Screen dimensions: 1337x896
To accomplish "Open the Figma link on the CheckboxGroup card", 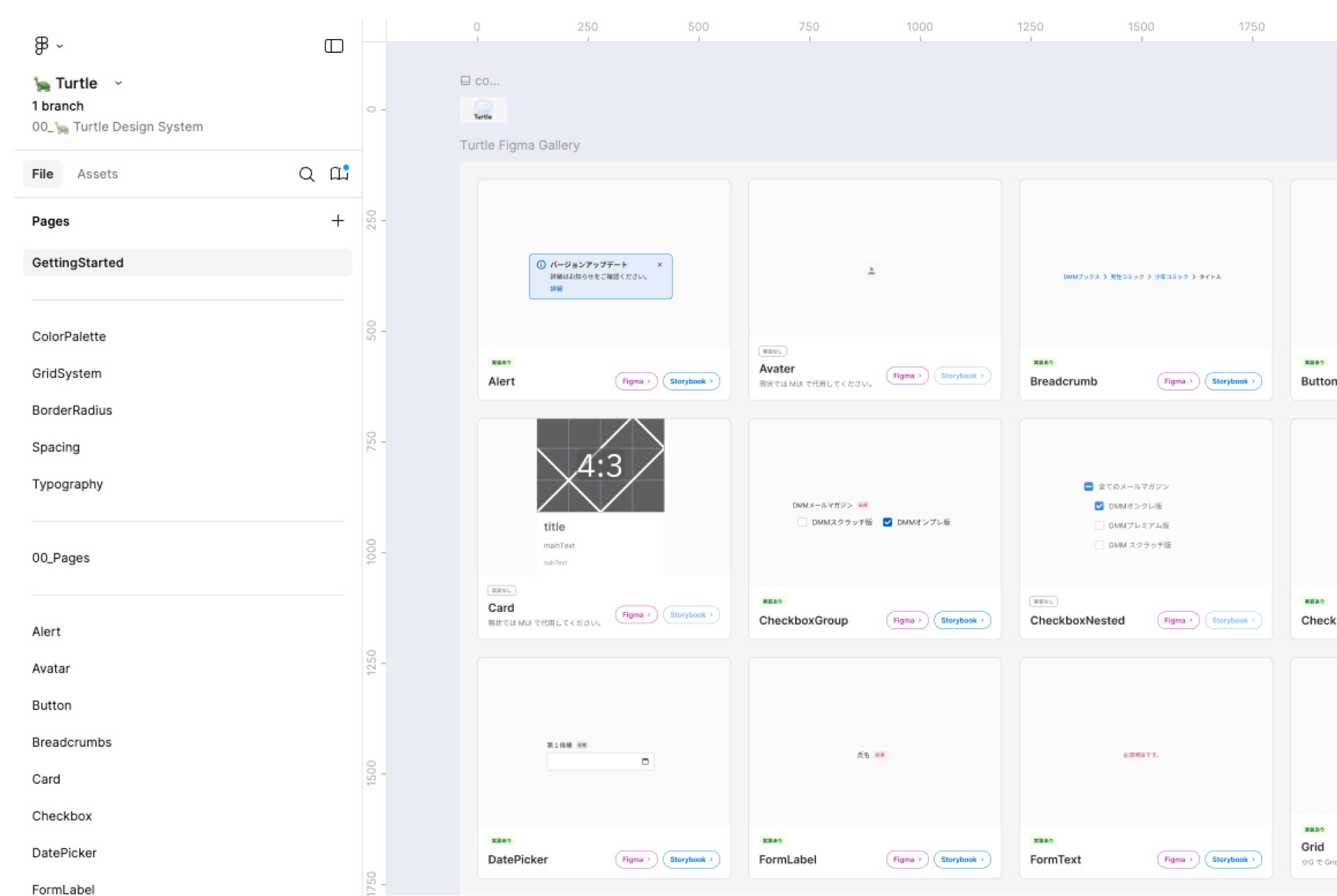I will [907, 620].
